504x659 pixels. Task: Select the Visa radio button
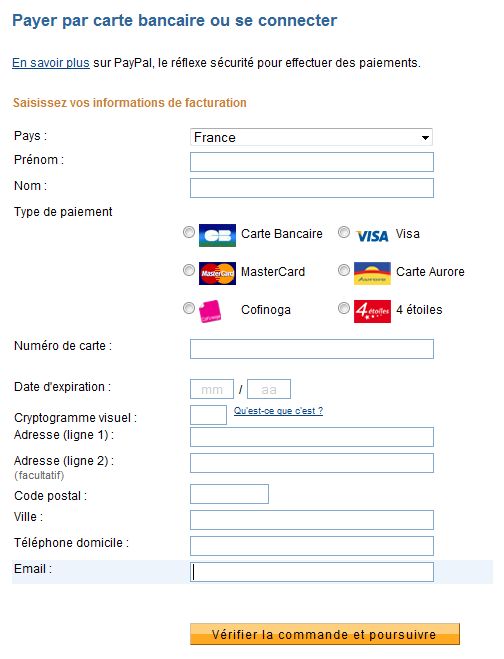[344, 232]
